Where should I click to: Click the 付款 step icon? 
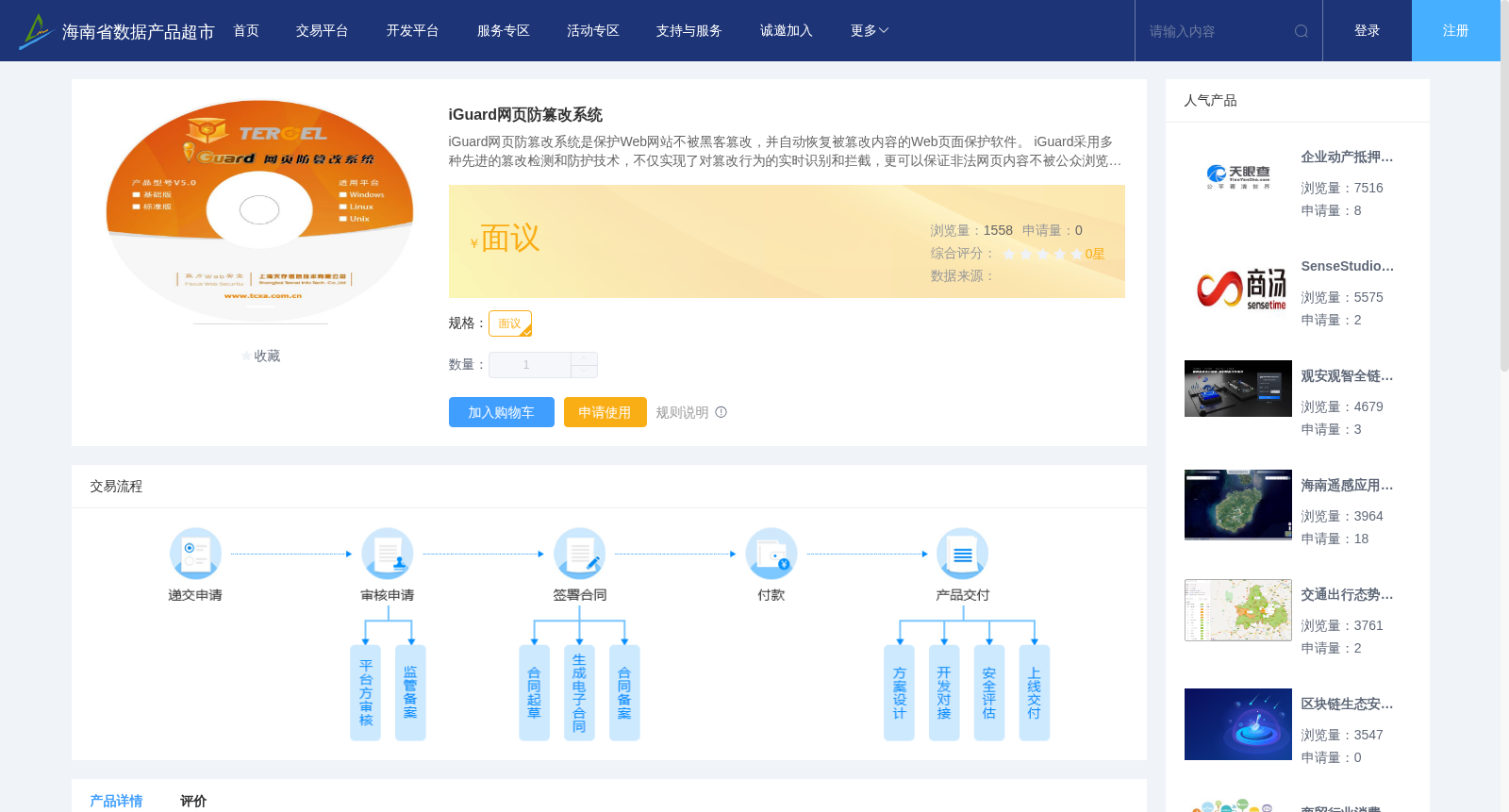click(x=771, y=554)
